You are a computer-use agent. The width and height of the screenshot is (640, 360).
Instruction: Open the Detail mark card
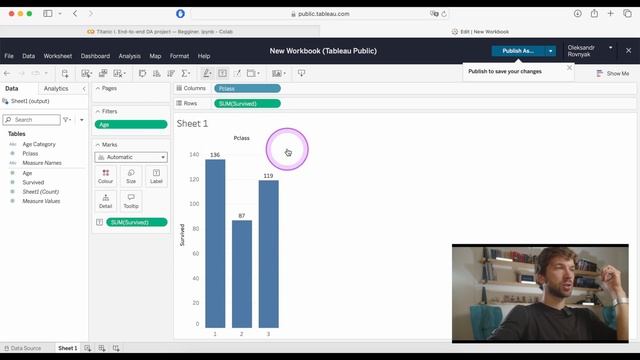point(105,201)
